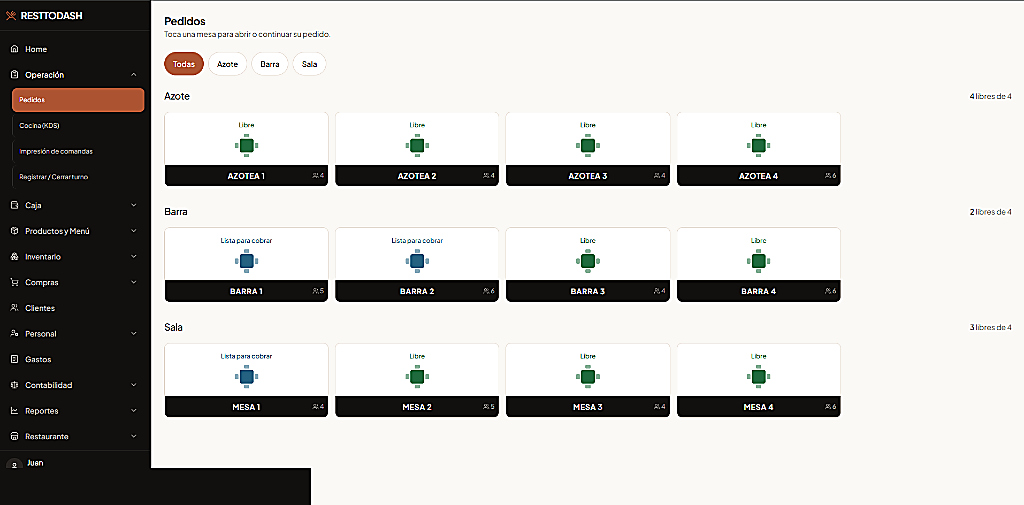Filter tables by Barra
The width and height of the screenshot is (1024, 505).
[270, 64]
